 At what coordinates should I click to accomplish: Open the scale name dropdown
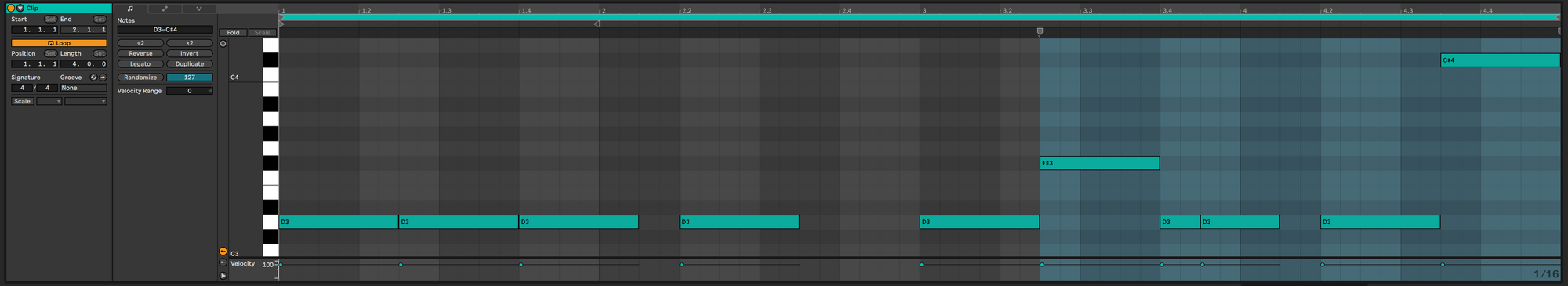click(x=86, y=101)
